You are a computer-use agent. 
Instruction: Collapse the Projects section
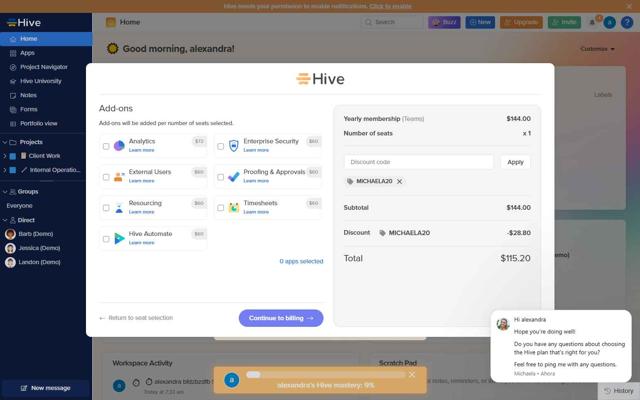click(5, 142)
